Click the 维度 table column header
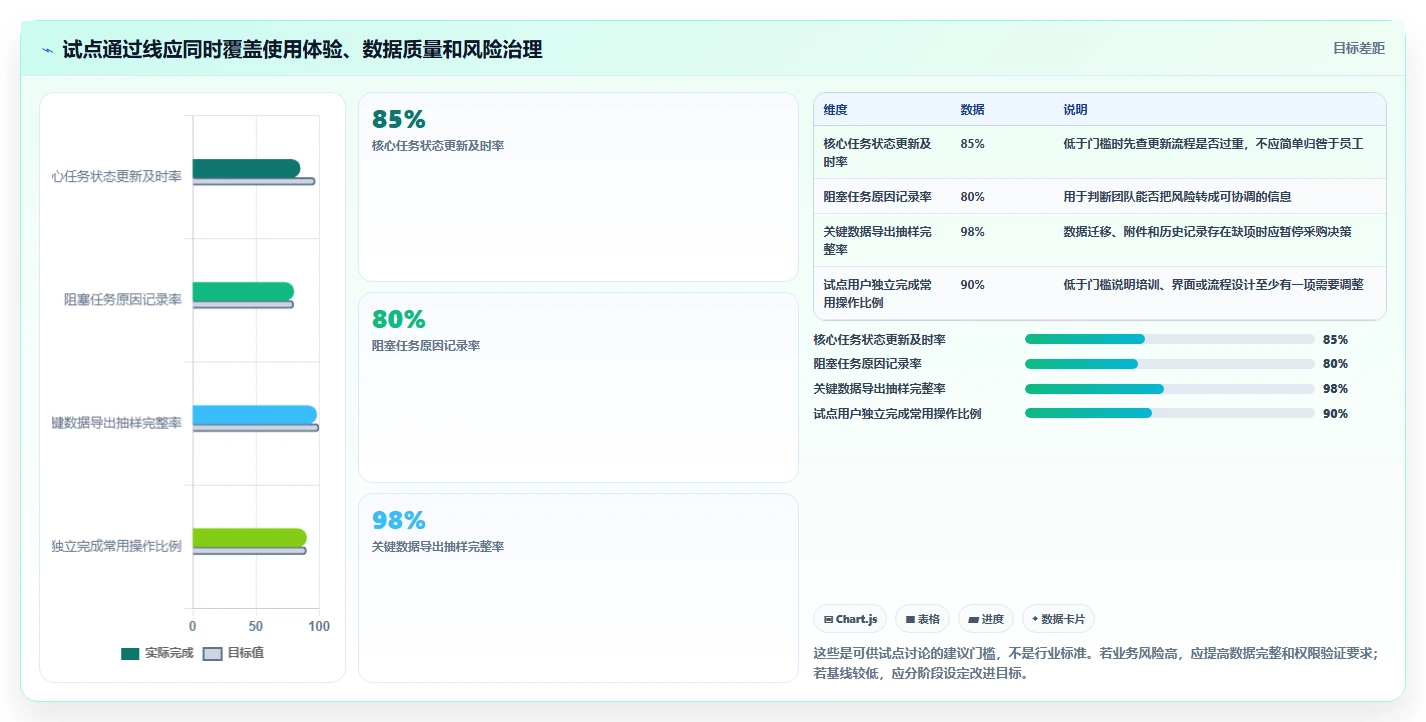Viewport: 1426px width, 722px height. (835, 110)
